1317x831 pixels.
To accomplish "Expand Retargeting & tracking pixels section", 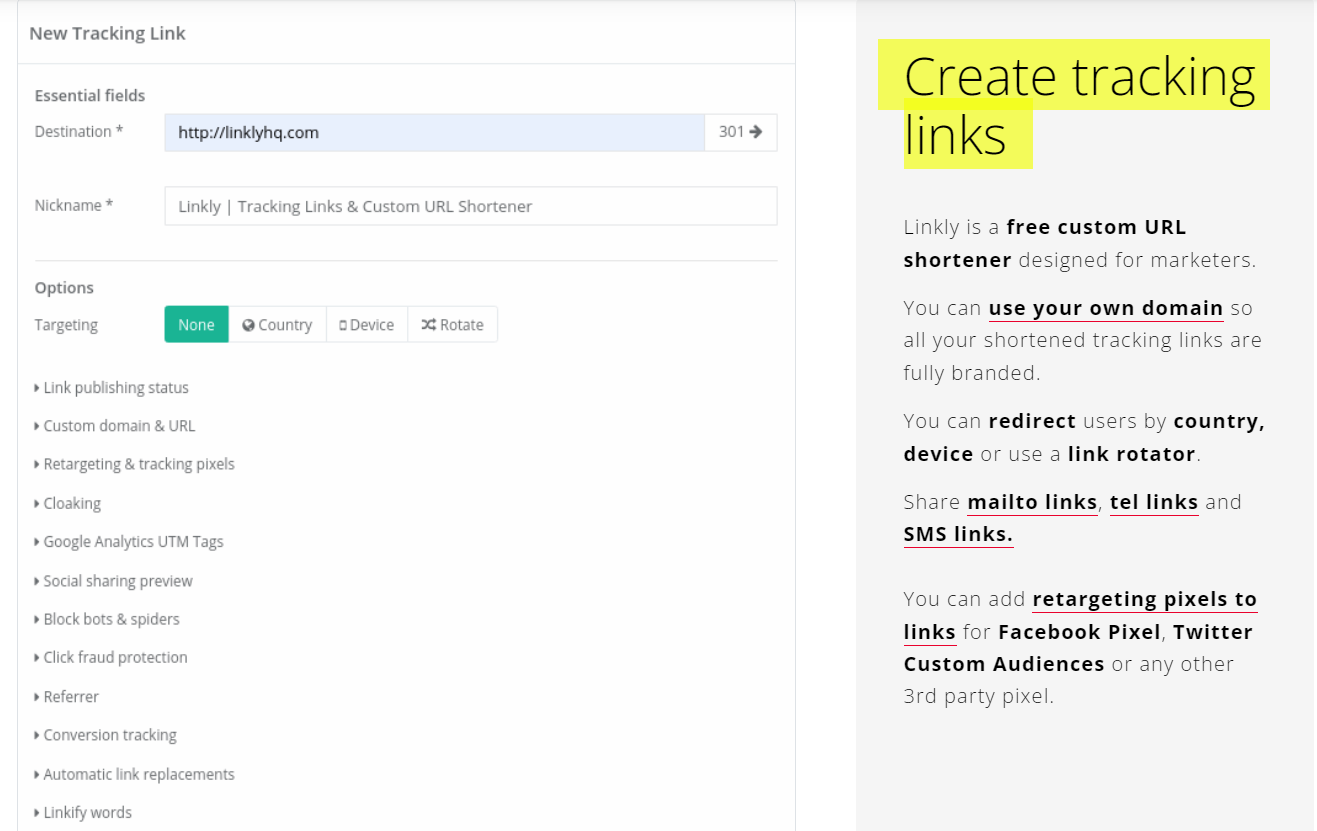I will click(x=138, y=464).
